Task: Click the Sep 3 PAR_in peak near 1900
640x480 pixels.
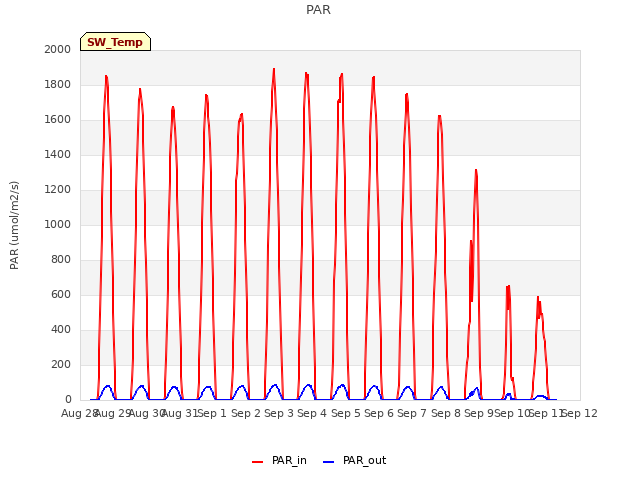Action: [274, 69]
